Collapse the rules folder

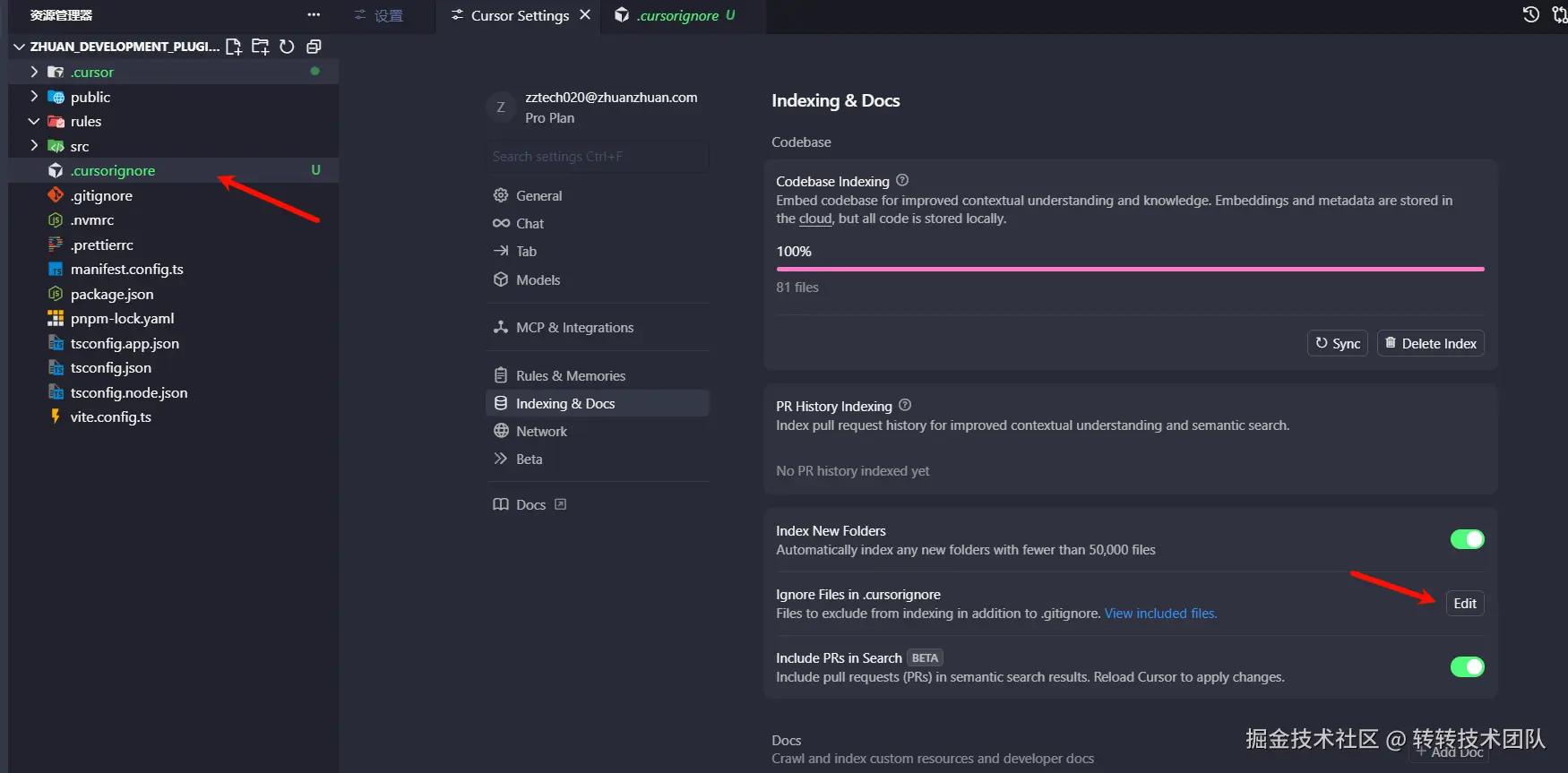pyautogui.click(x=34, y=121)
